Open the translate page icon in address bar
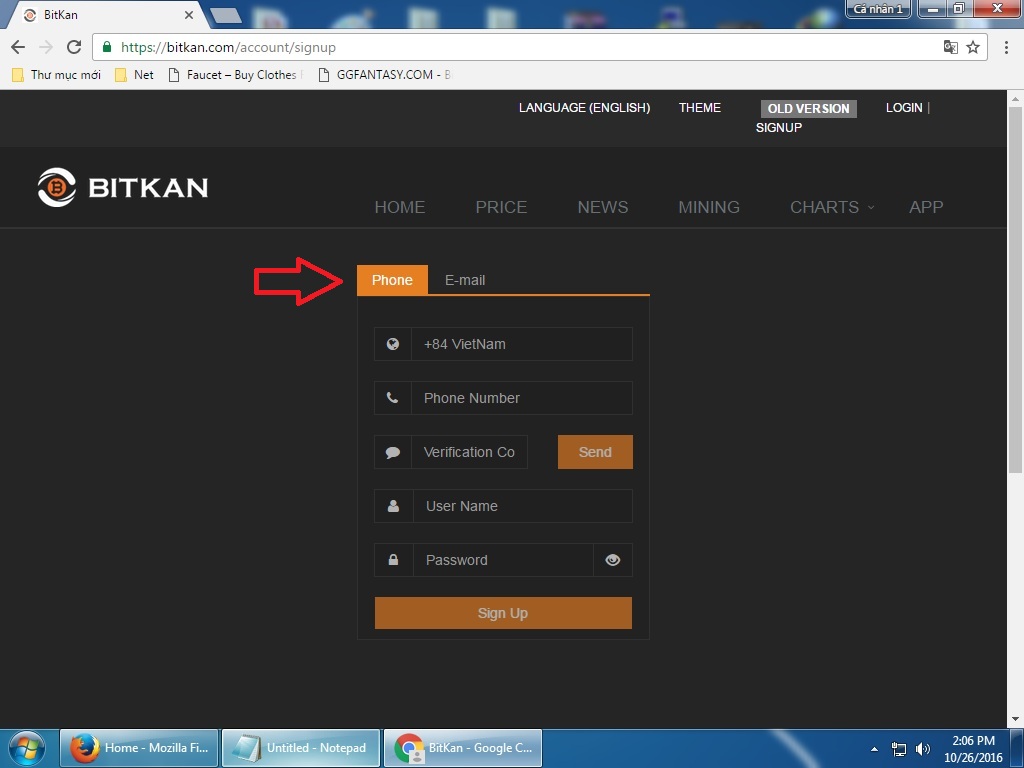This screenshot has height=768, width=1024. (x=950, y=47)
